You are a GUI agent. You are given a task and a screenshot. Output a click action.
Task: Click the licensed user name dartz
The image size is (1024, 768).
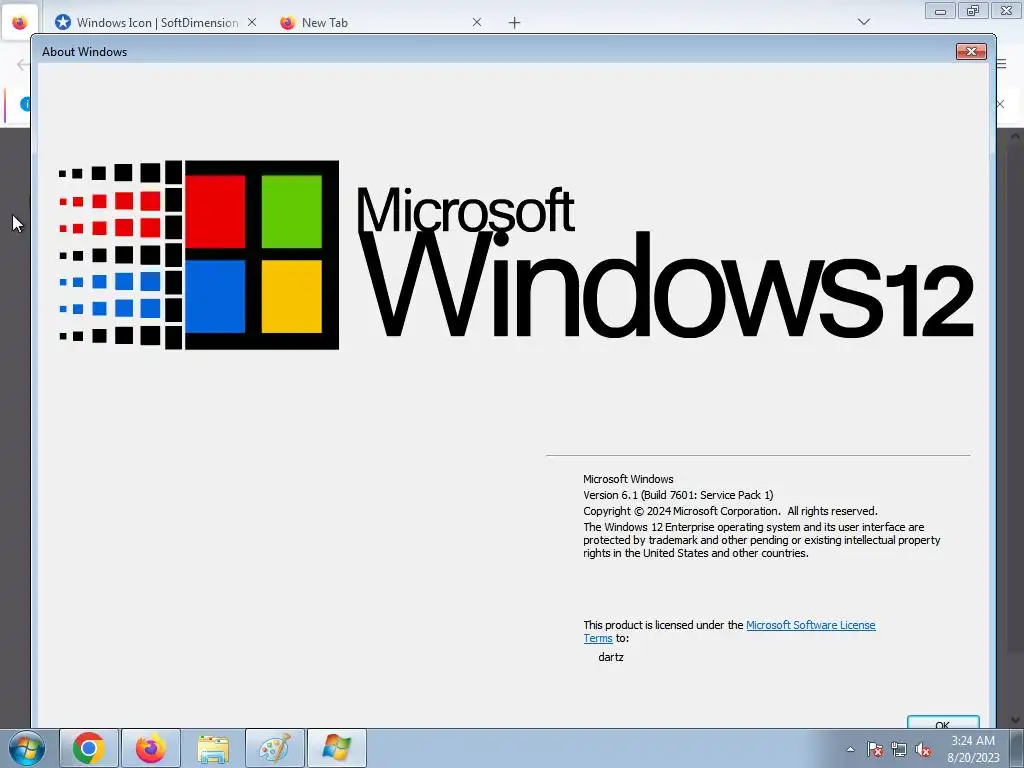pos(611,657)
